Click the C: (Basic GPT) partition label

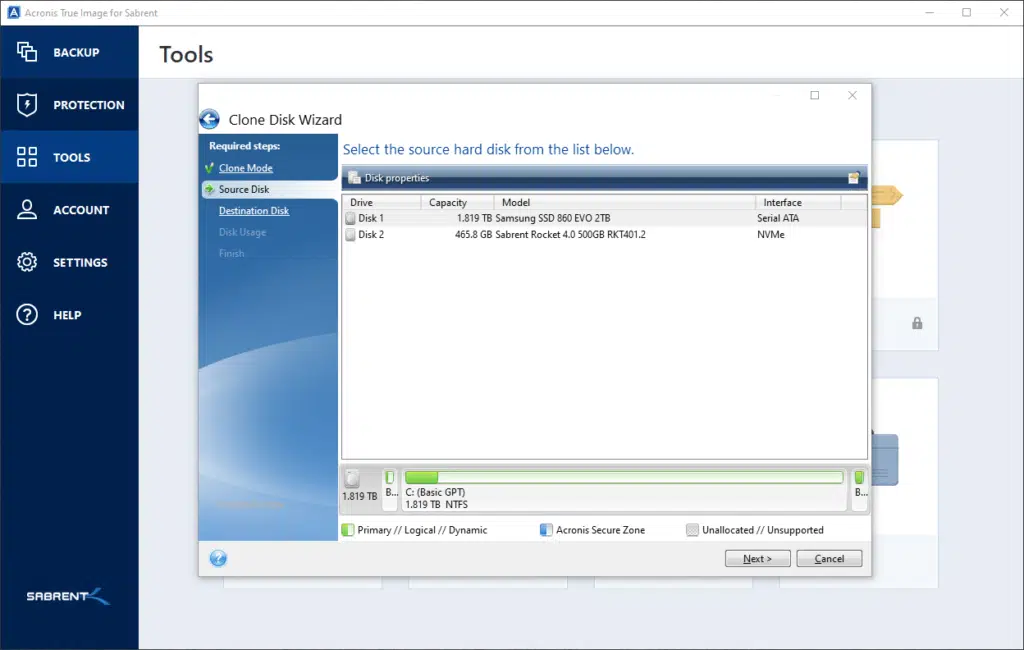[435, 492]
